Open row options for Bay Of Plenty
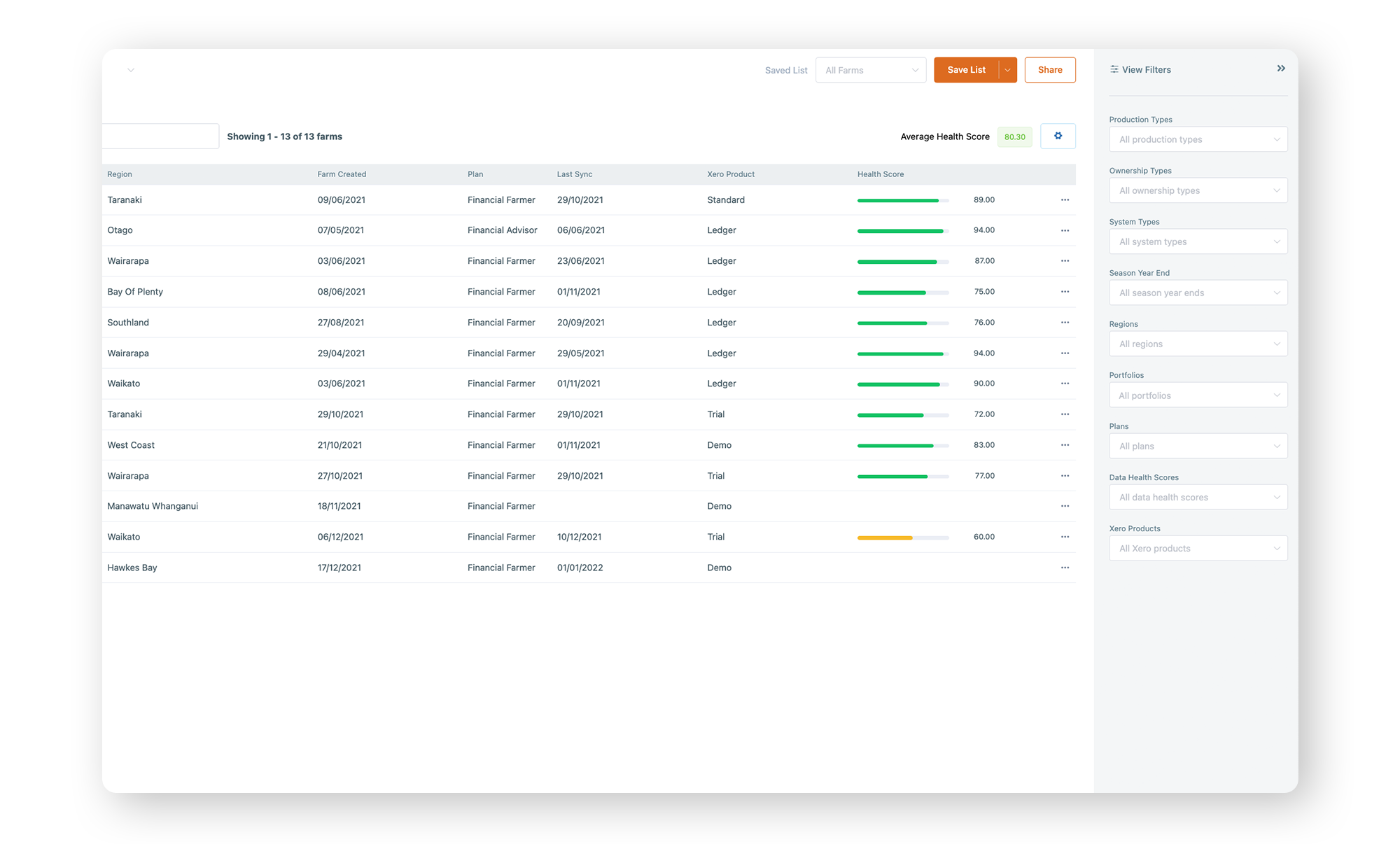The height and width of the screenshot is (844, 1400). (x=1065, y=292)
